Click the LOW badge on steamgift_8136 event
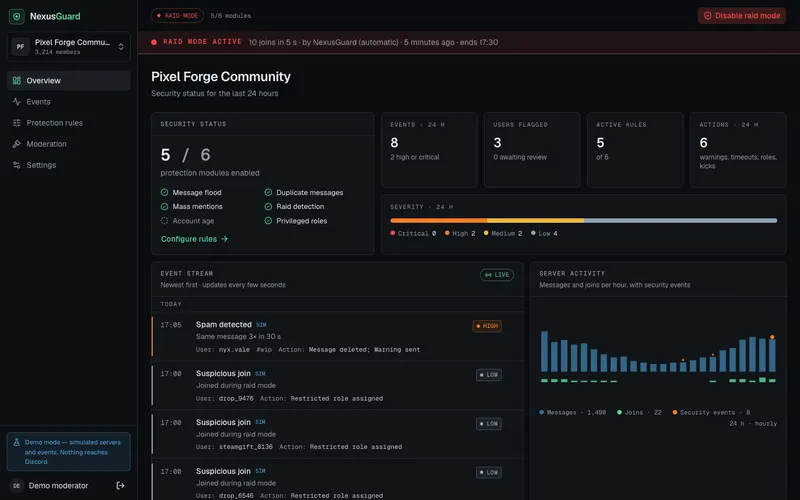This screenshot has height=500, width=800. point(489,424)
